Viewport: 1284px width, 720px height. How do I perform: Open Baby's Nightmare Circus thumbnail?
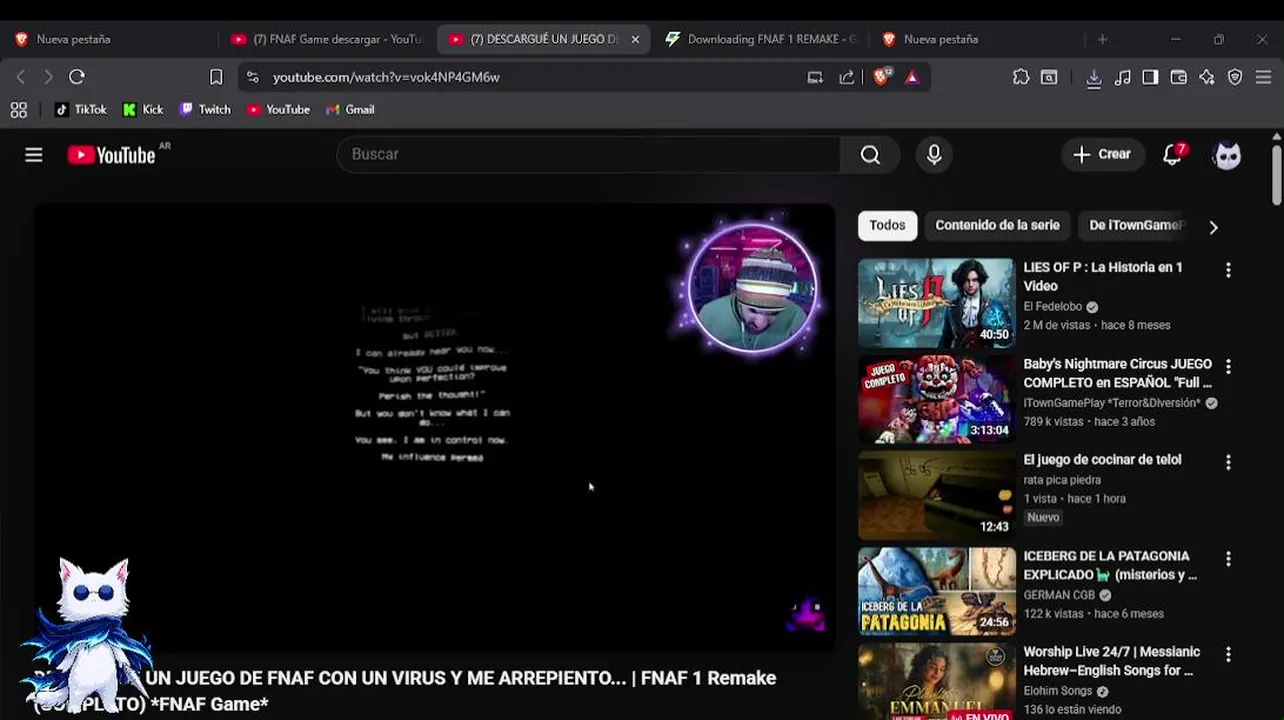tap(937, 399)
